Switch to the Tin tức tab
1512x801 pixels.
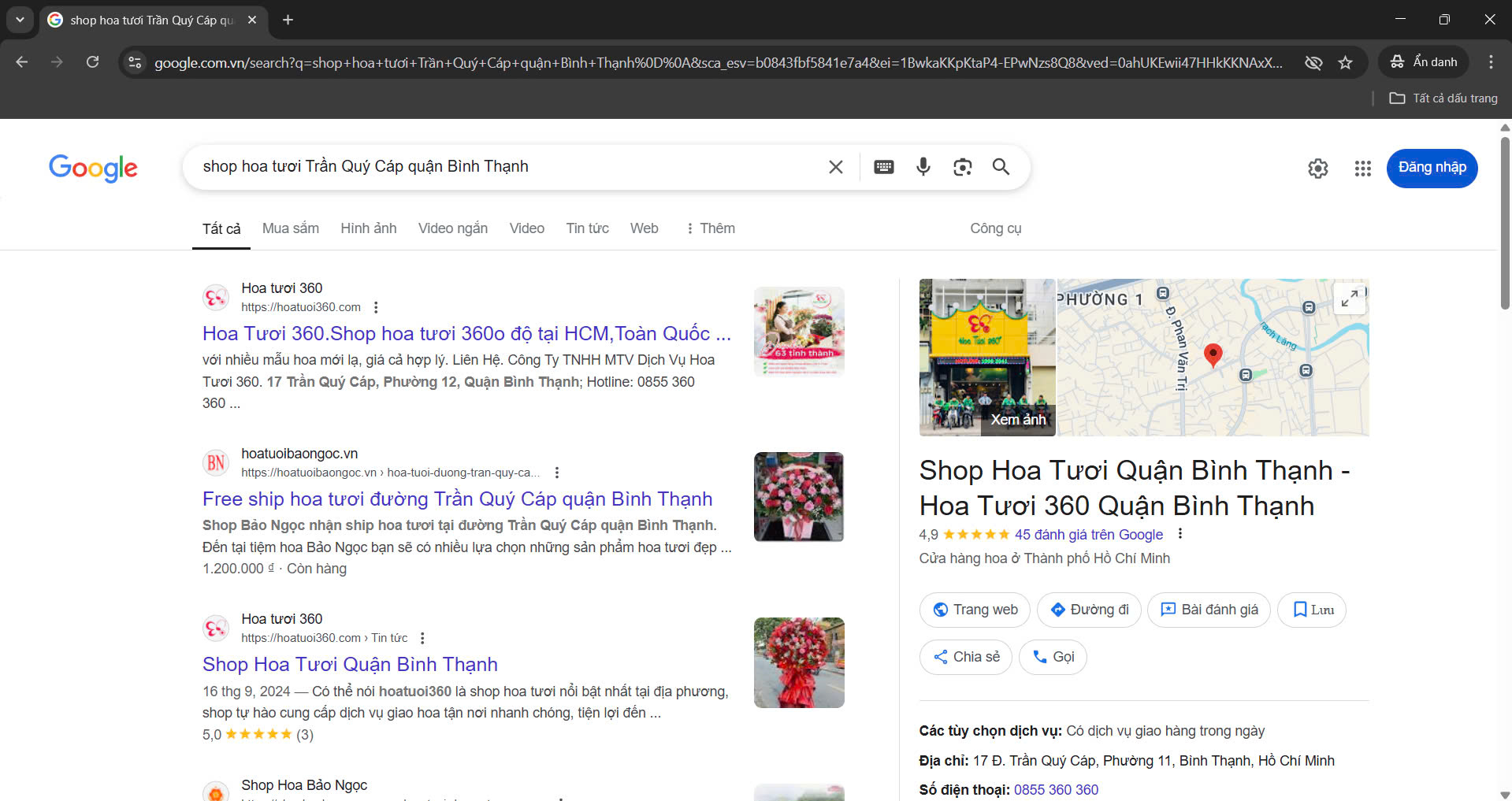pos(588,228)
